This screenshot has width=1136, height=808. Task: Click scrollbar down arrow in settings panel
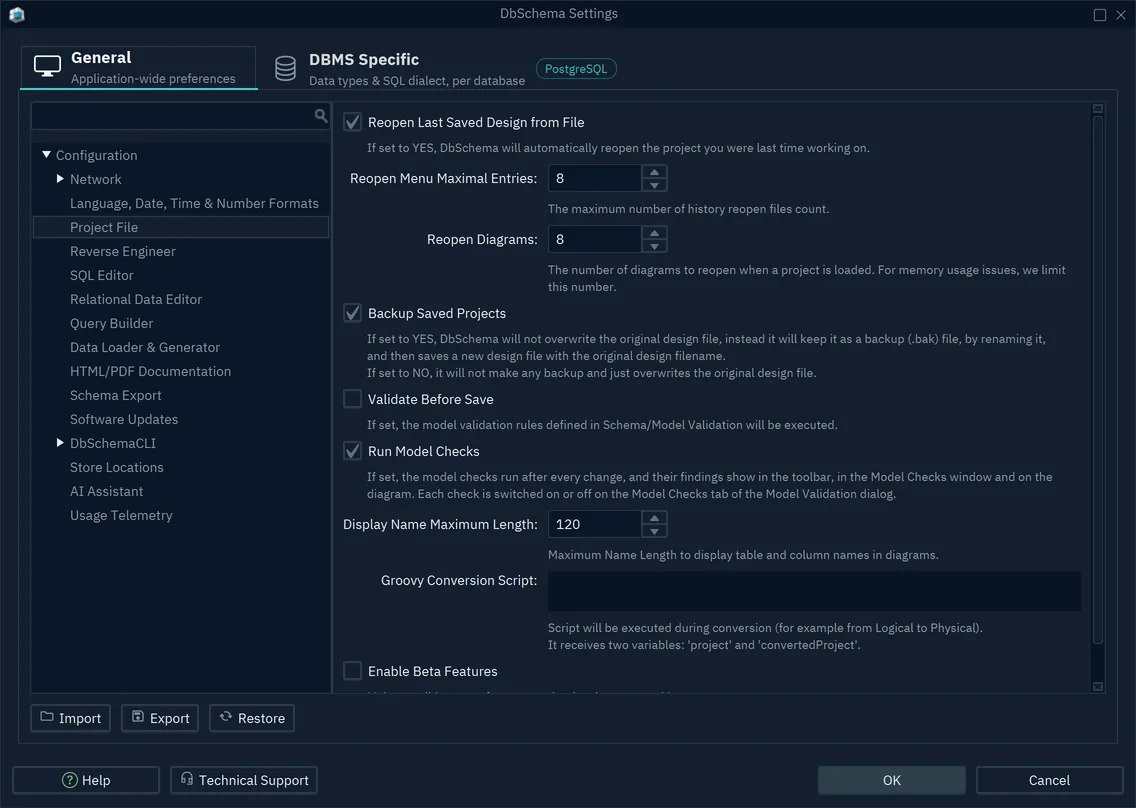pos(1098,686)
